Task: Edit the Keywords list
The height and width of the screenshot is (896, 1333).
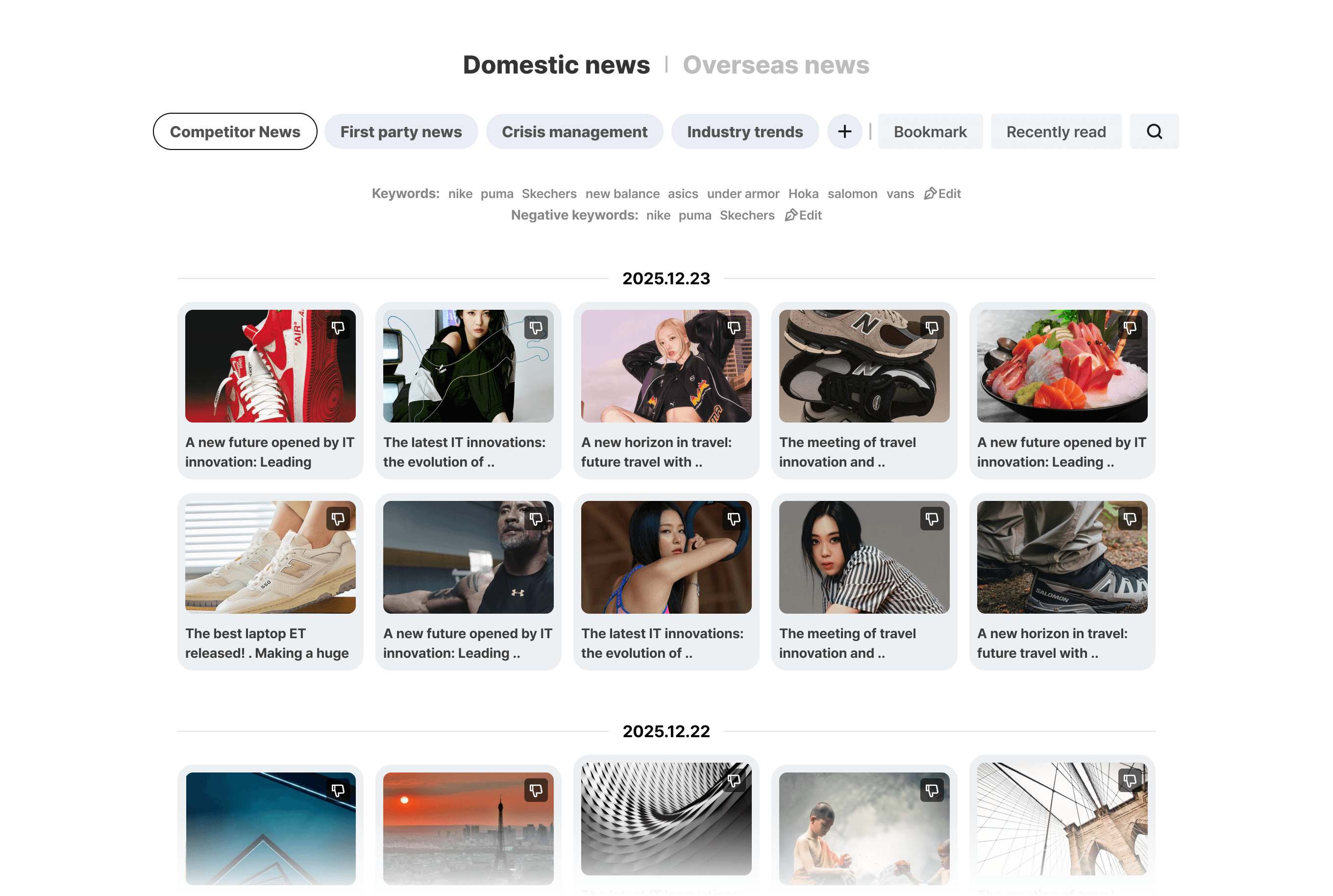Action: point(942,194)
